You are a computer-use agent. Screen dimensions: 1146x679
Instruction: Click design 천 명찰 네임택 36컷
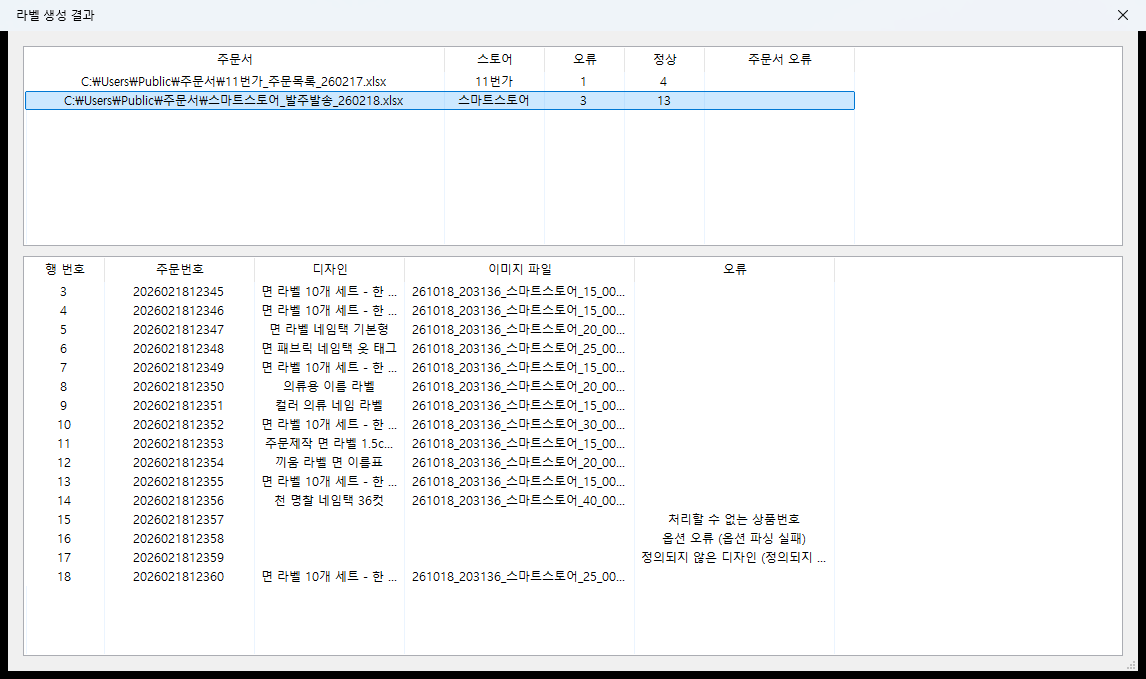[x=329, y=501]
